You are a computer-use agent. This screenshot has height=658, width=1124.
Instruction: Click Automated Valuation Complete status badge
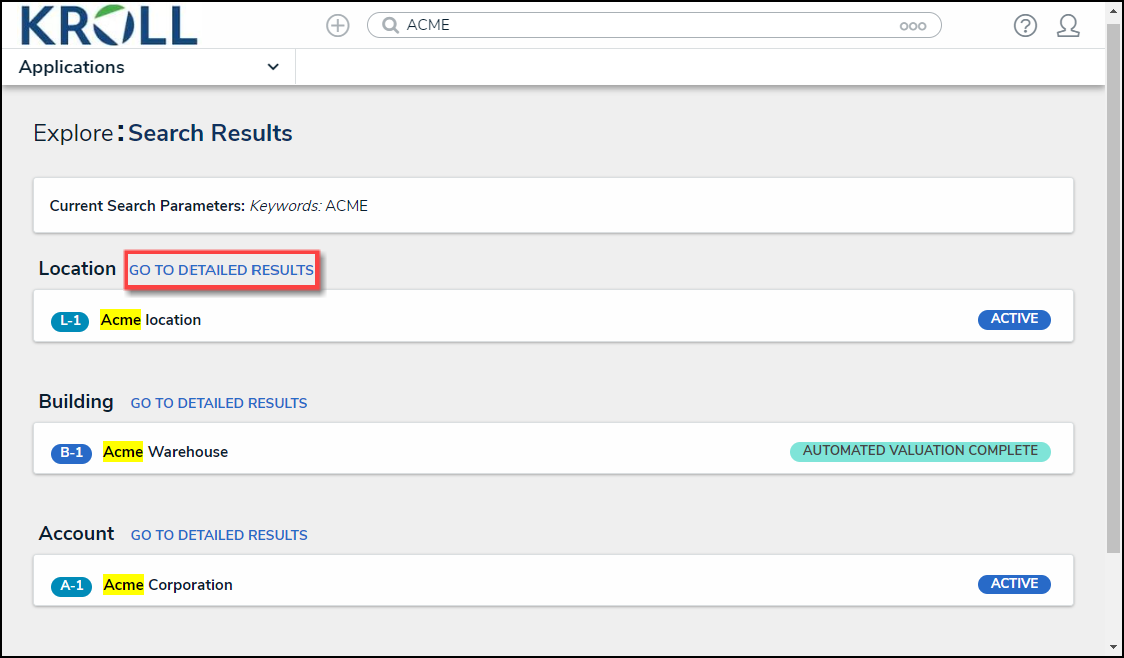920,451
